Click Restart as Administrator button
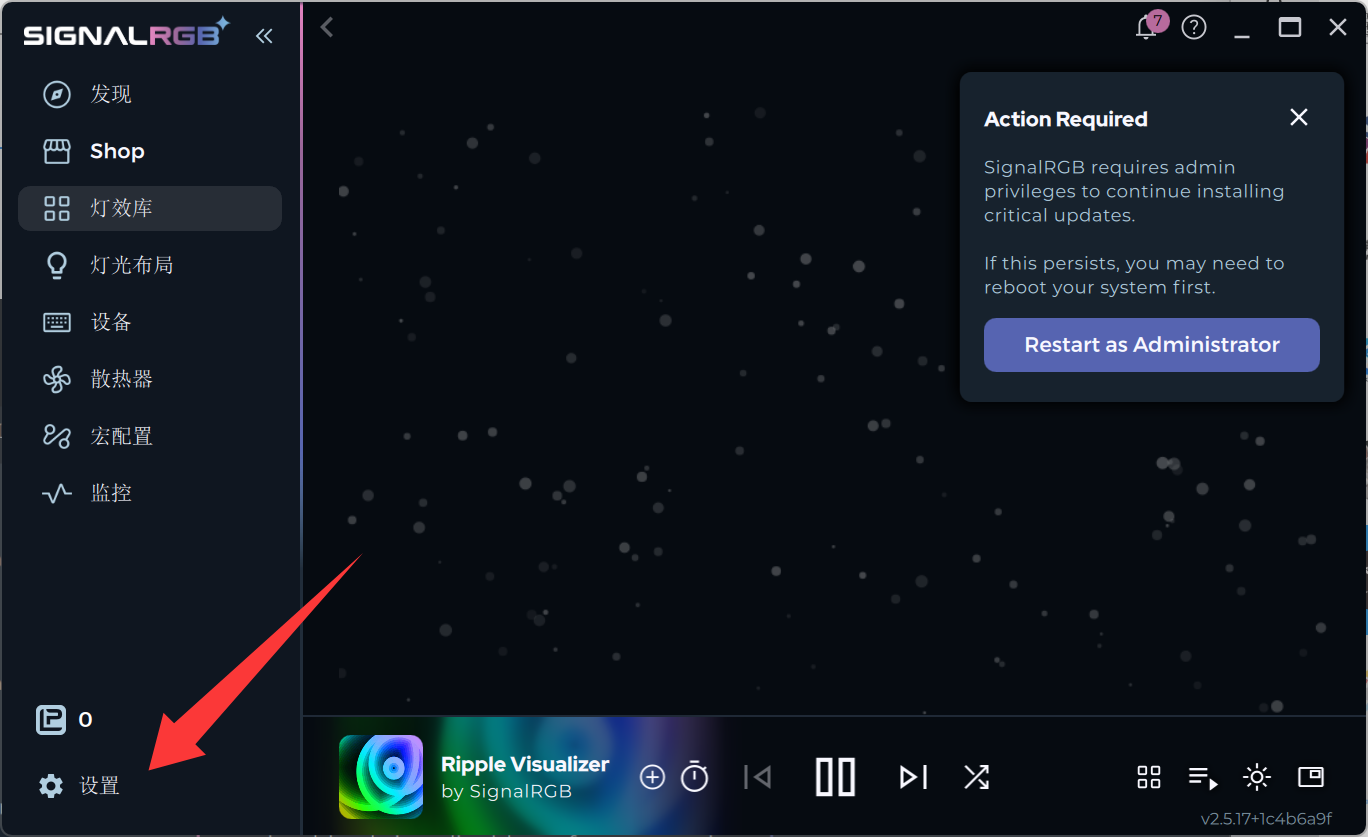This screenshot has width=1368, height=837. pos(1151,345)
